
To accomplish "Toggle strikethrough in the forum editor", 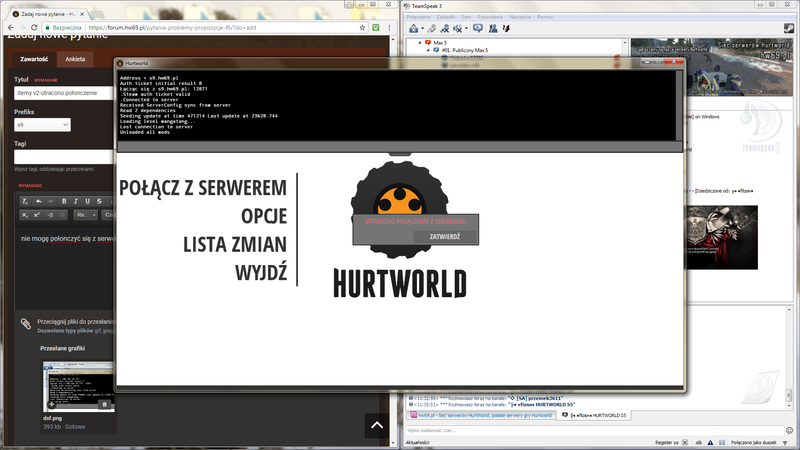I will [x=99, y=202].
